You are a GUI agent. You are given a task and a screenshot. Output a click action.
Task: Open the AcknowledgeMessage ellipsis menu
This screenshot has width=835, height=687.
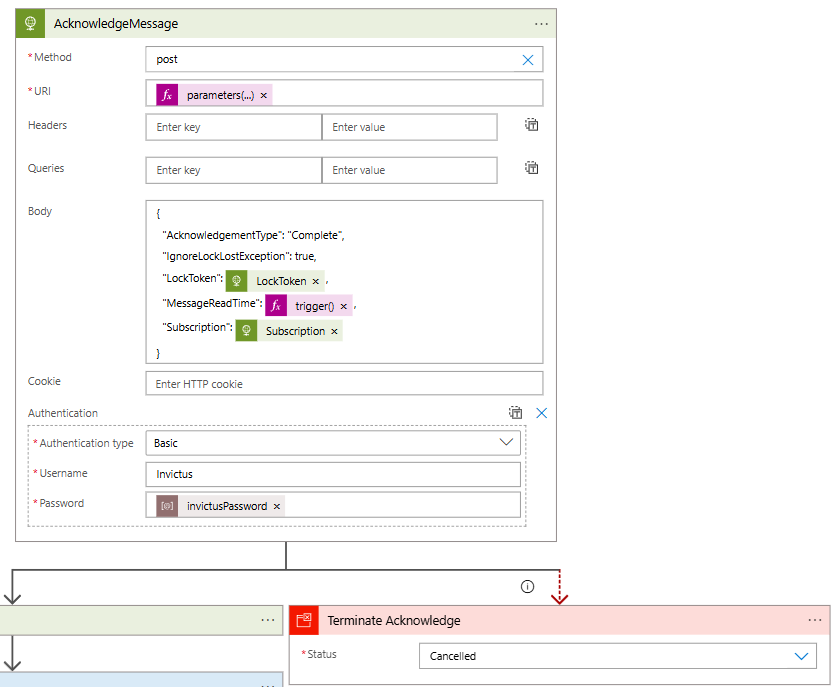(x=541, y=23)
